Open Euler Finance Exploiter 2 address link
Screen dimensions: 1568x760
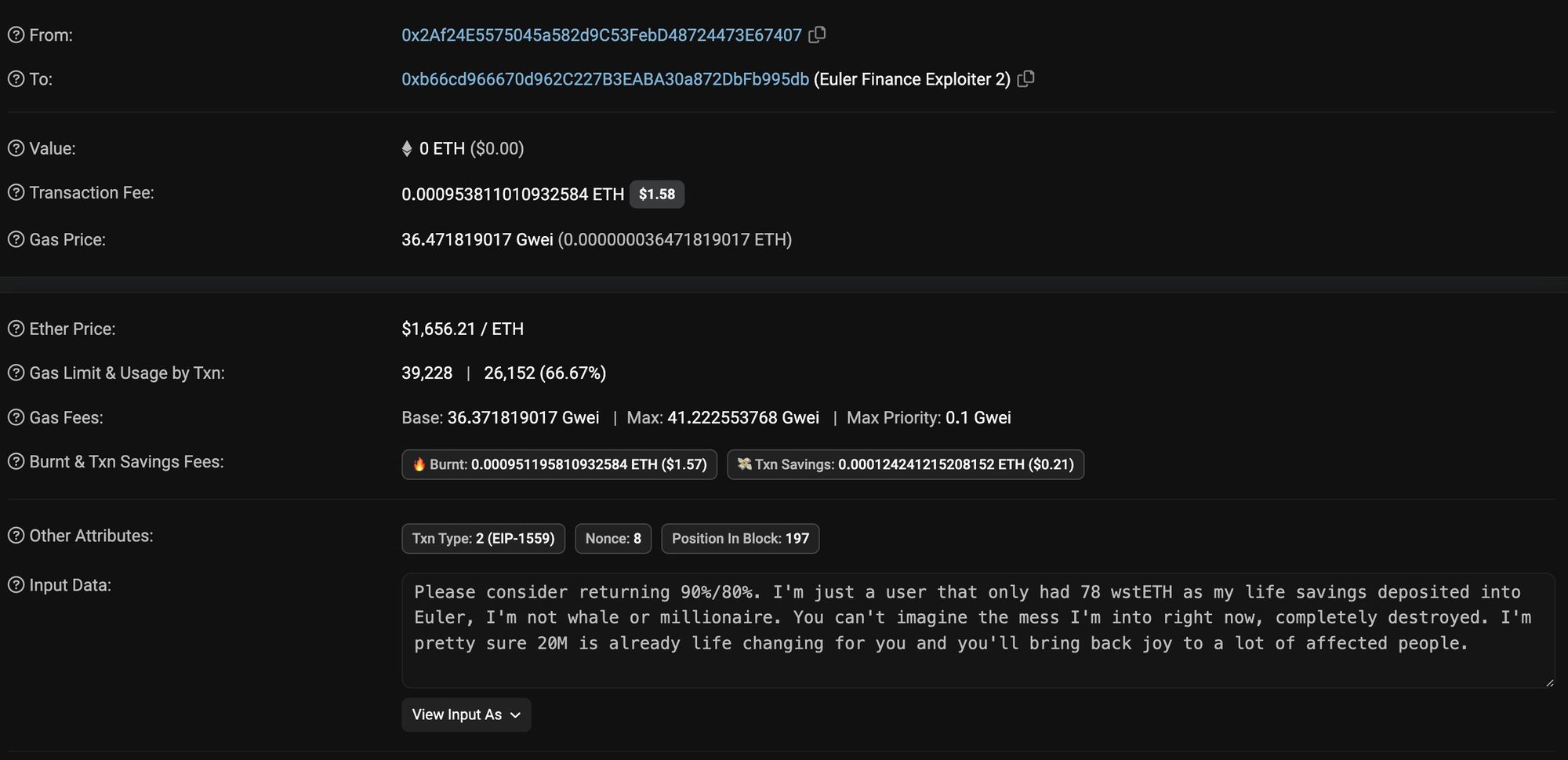[605, 79]
